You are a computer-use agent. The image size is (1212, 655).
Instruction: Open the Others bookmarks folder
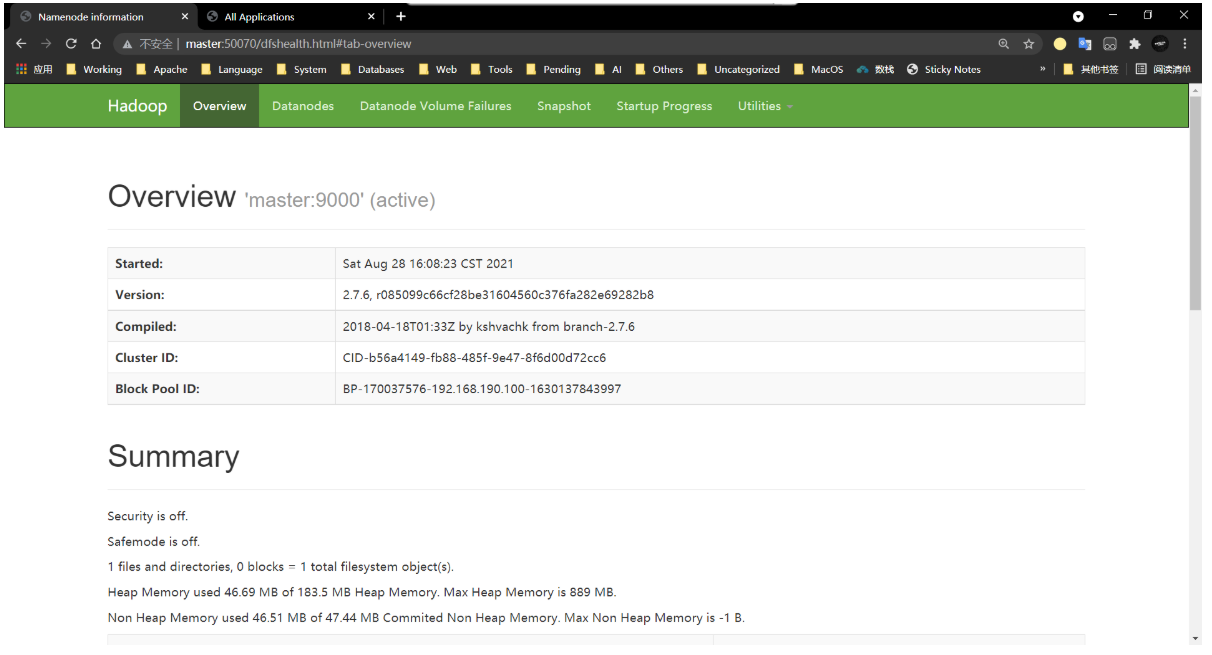tap(659, 69)
